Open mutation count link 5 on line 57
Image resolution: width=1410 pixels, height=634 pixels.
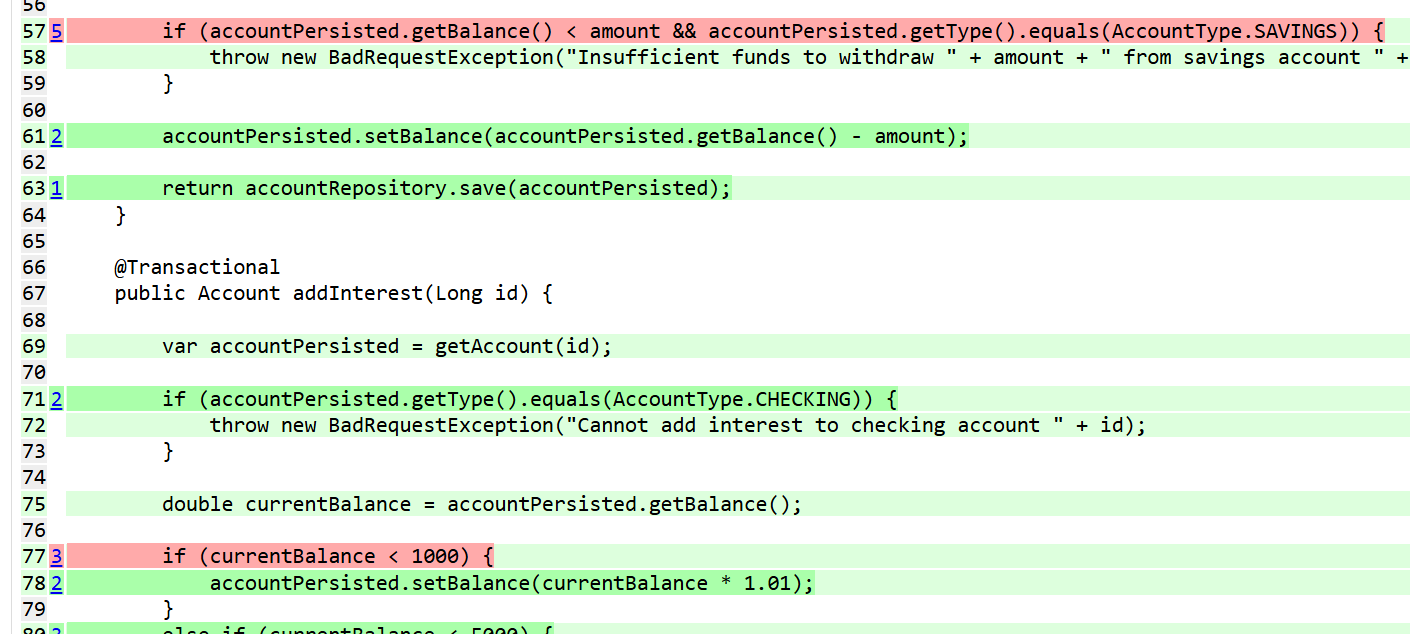point(56,32)
